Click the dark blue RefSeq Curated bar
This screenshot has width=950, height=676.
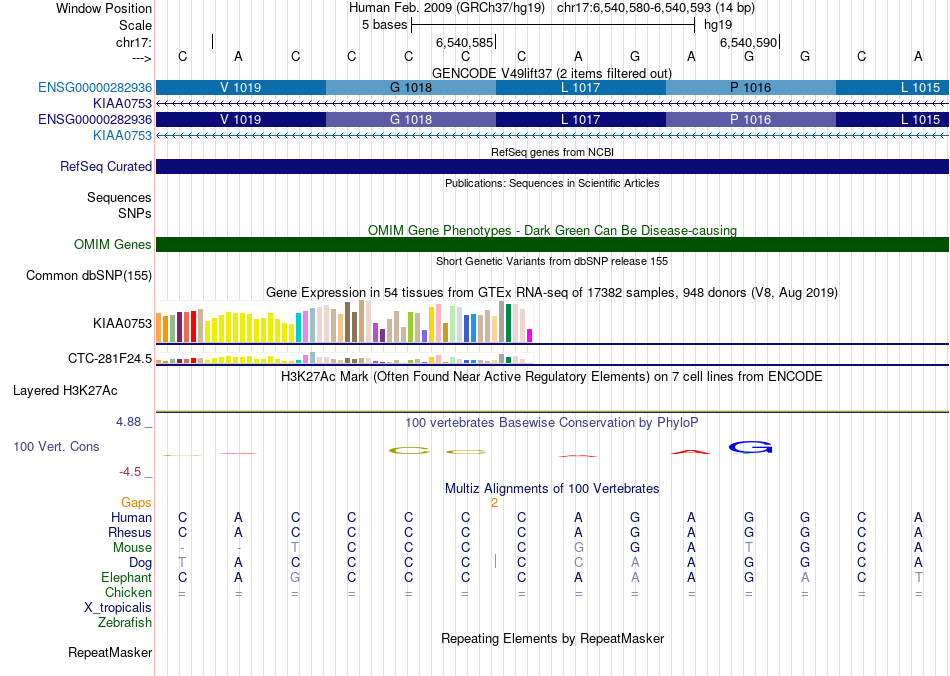(x=552, y=167)
